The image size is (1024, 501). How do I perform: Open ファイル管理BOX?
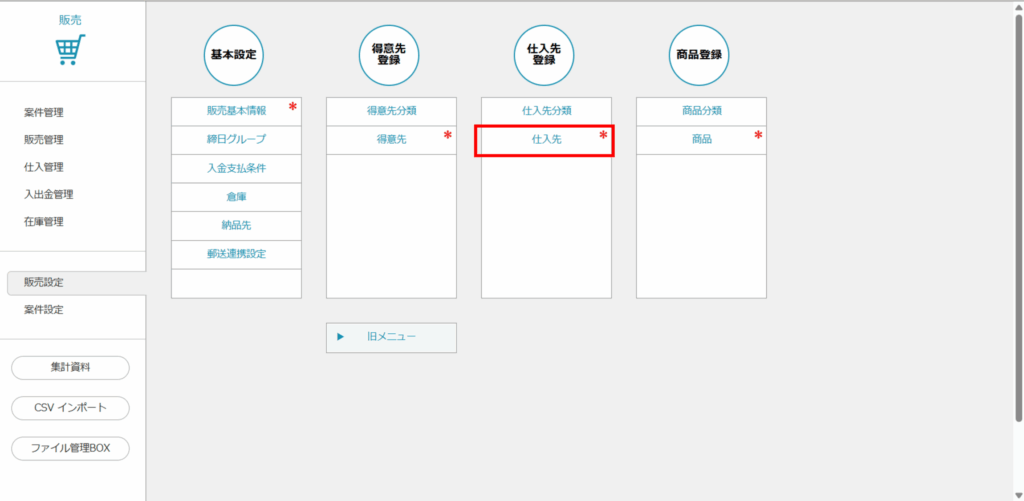point(70,448)
